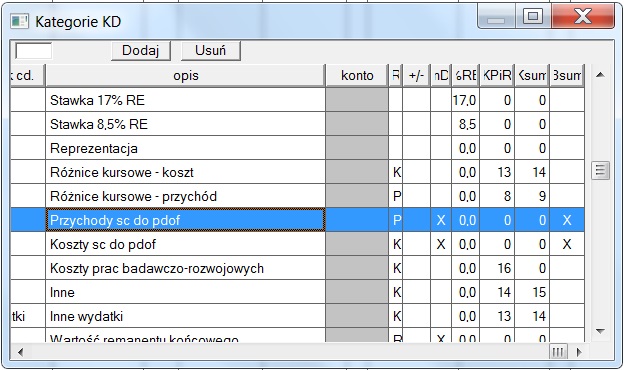This screenshot has width=624, height=370.
Task: Focus the input field left of Dodaj
Action: click(x=33, y=51)
